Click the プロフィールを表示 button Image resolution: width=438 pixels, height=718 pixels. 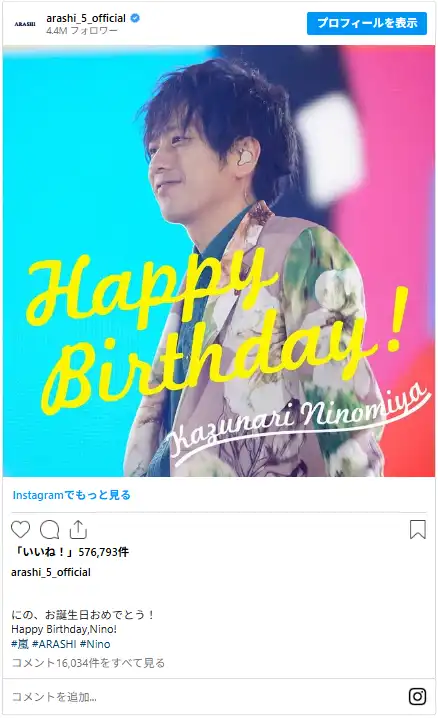(367, 23)
